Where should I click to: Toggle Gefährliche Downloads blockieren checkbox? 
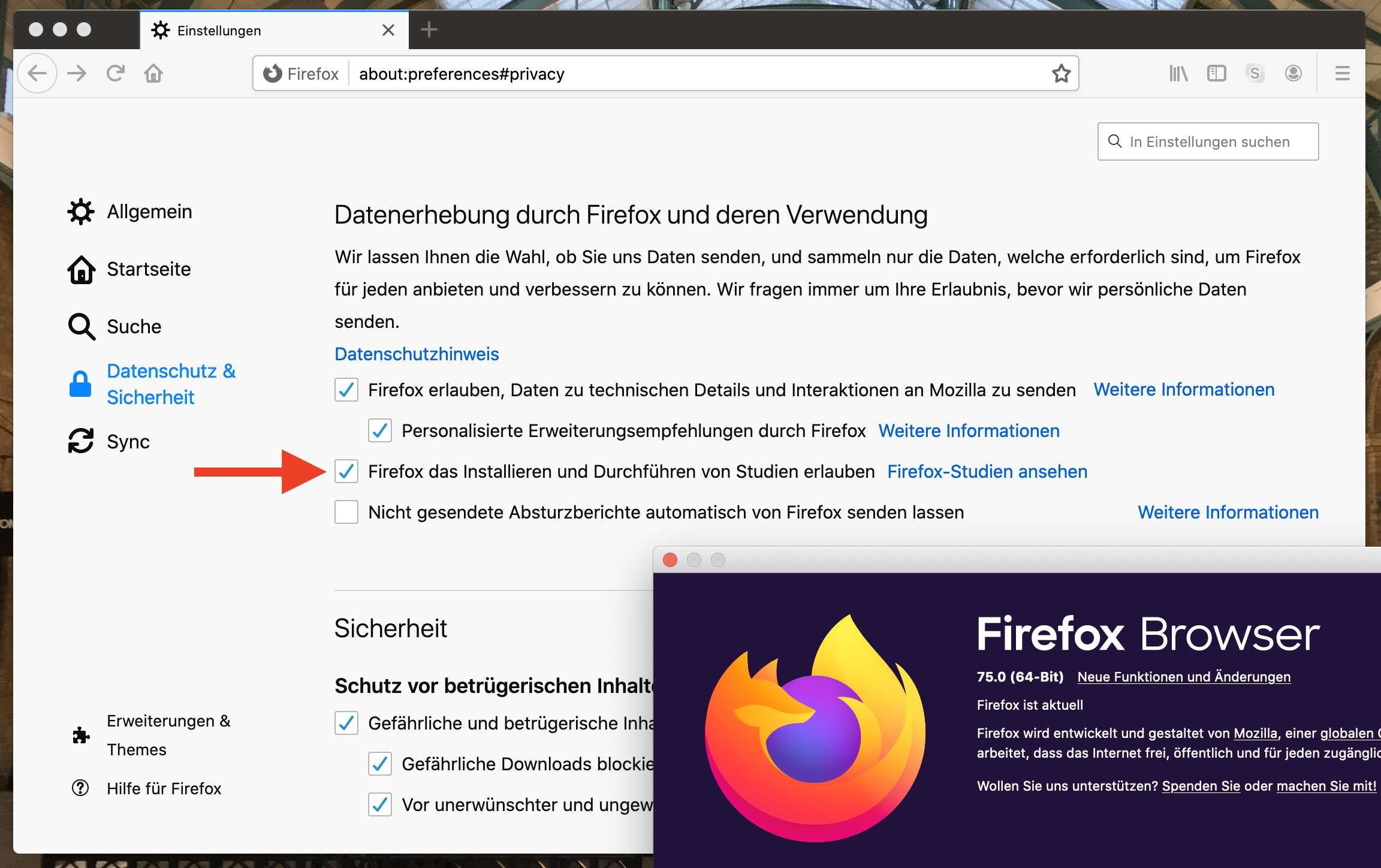[380, 764]
